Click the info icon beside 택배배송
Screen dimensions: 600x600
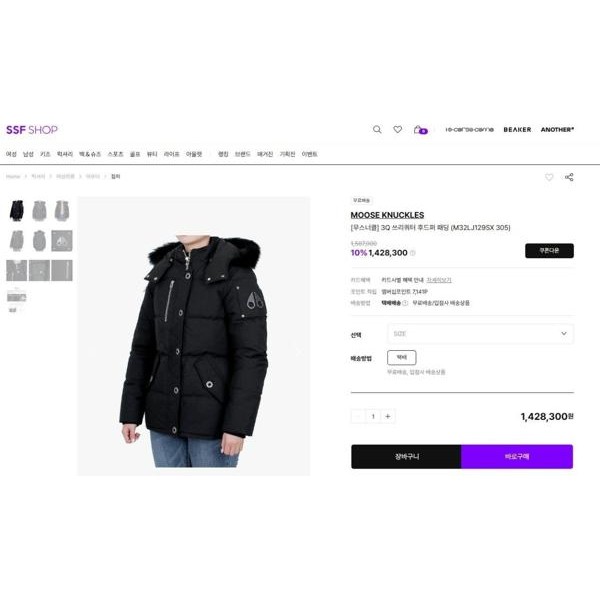pos(405,303)
